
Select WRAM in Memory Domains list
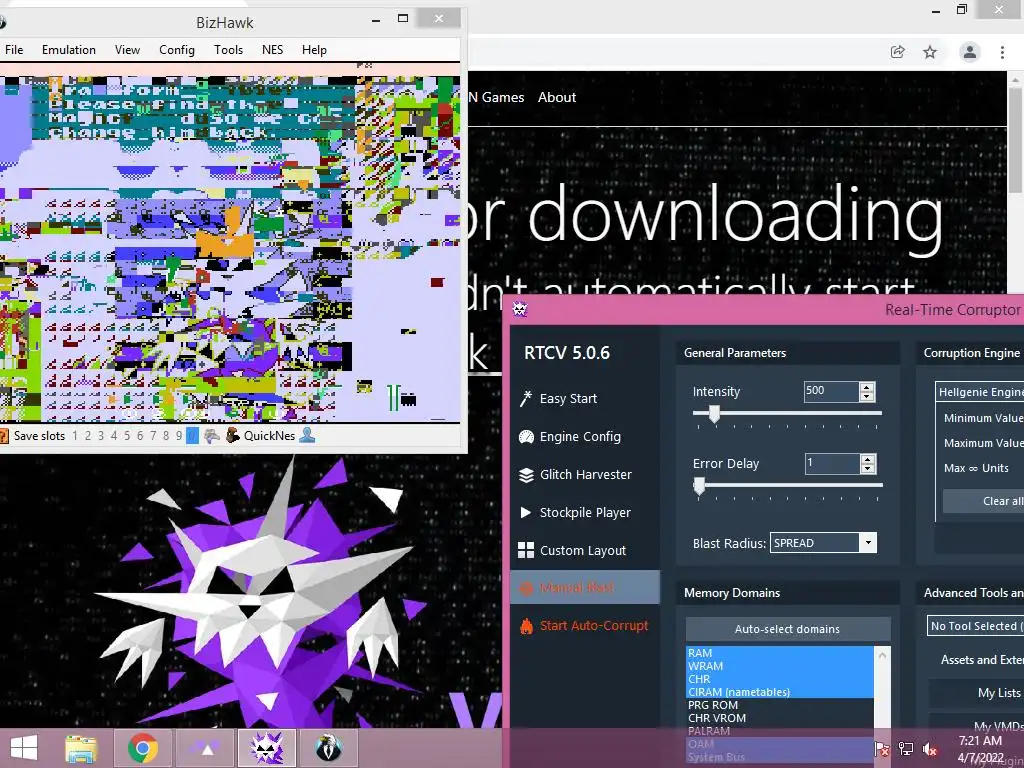click(x=780, y=666)
